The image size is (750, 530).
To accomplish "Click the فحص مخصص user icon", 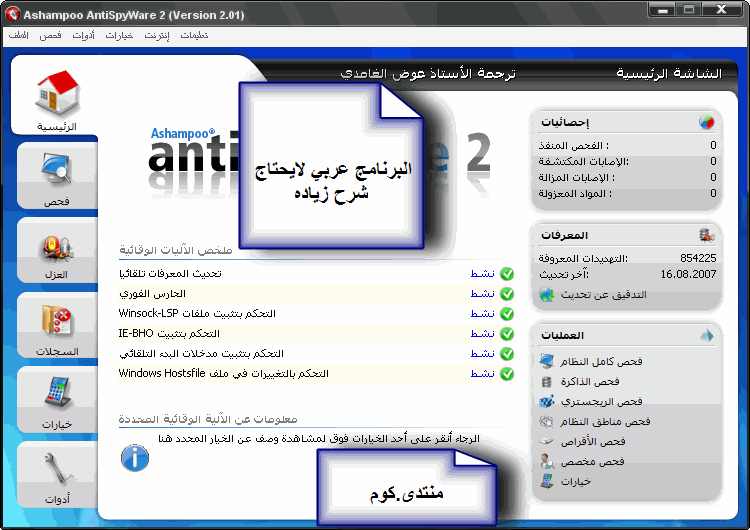I will tap(546, 462).
